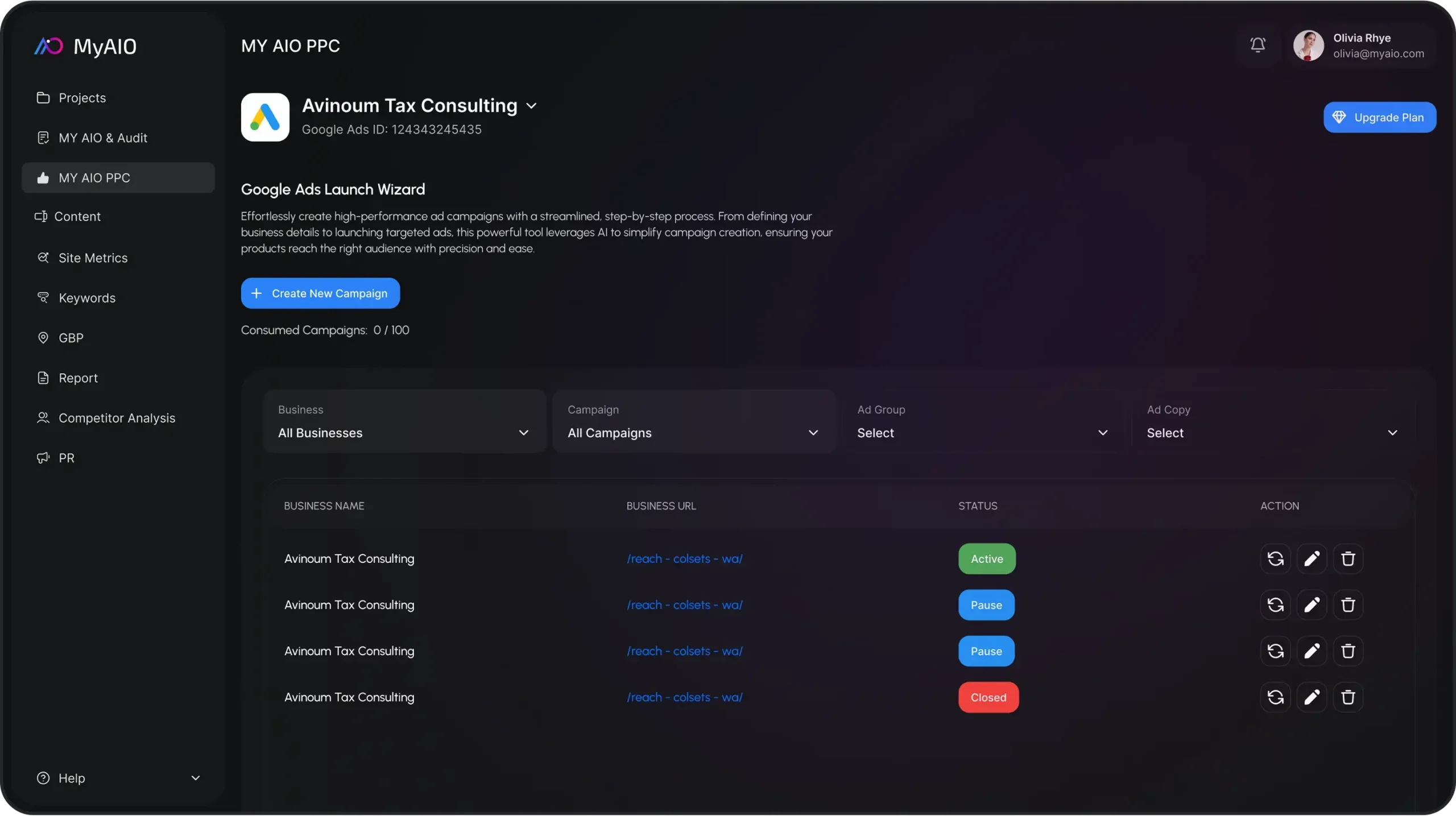Open MY AIO & Audit section
The width and height of the screenshot is (1456, 816).
click(x=118, y=138)
